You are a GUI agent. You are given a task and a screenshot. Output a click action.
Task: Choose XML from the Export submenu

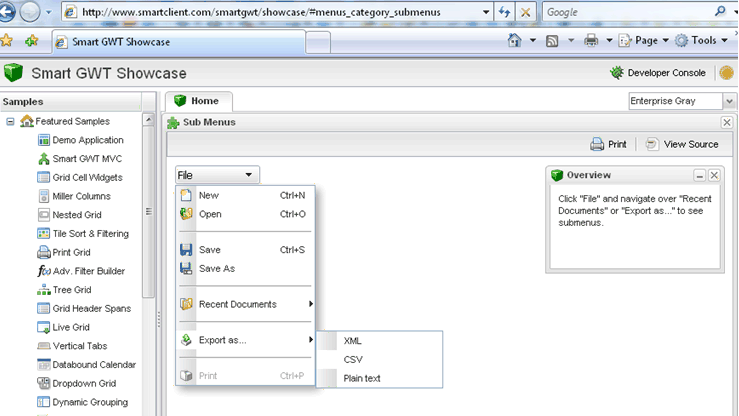353,341
